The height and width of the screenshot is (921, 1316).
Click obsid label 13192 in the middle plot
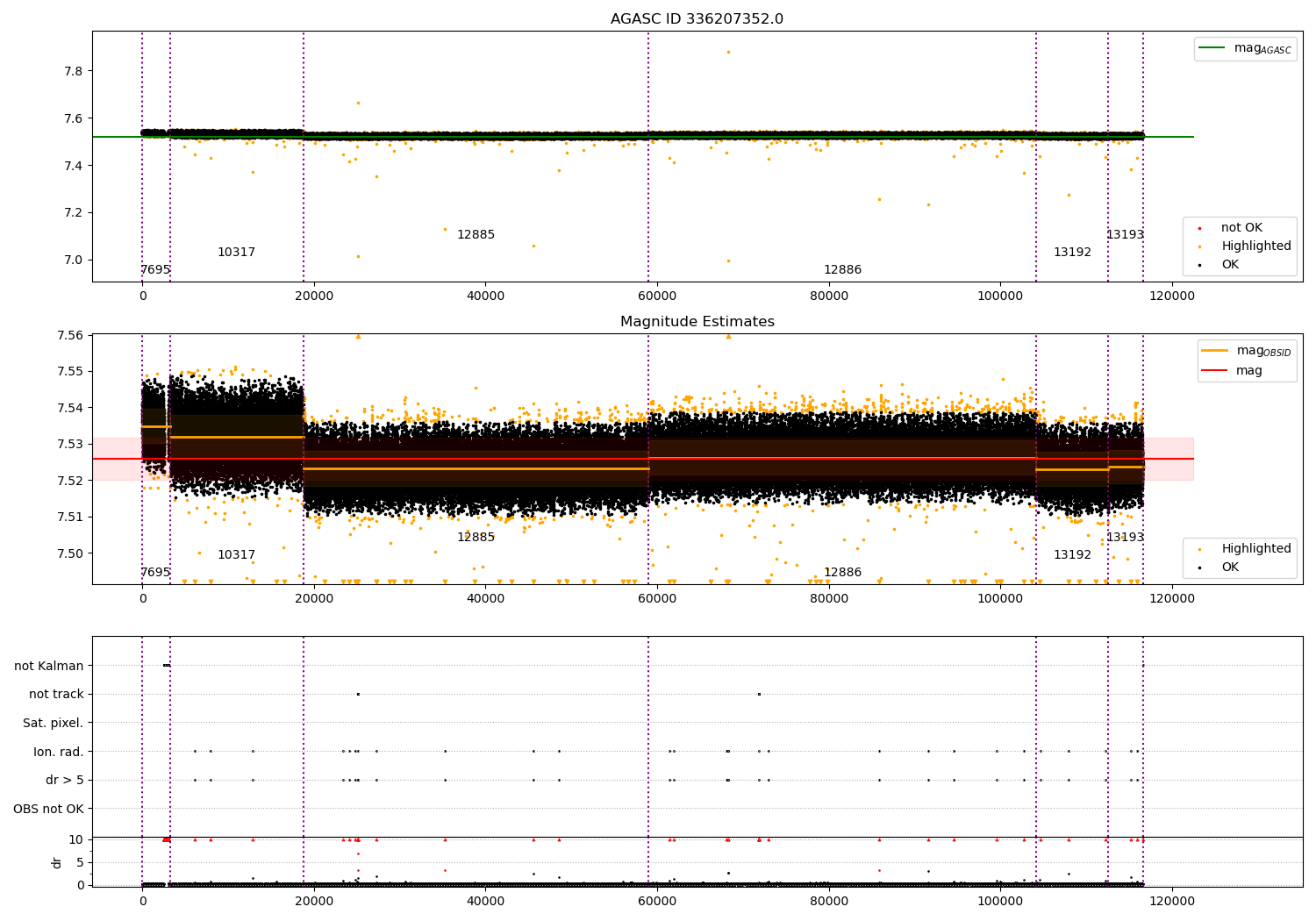pos(1072,555)
